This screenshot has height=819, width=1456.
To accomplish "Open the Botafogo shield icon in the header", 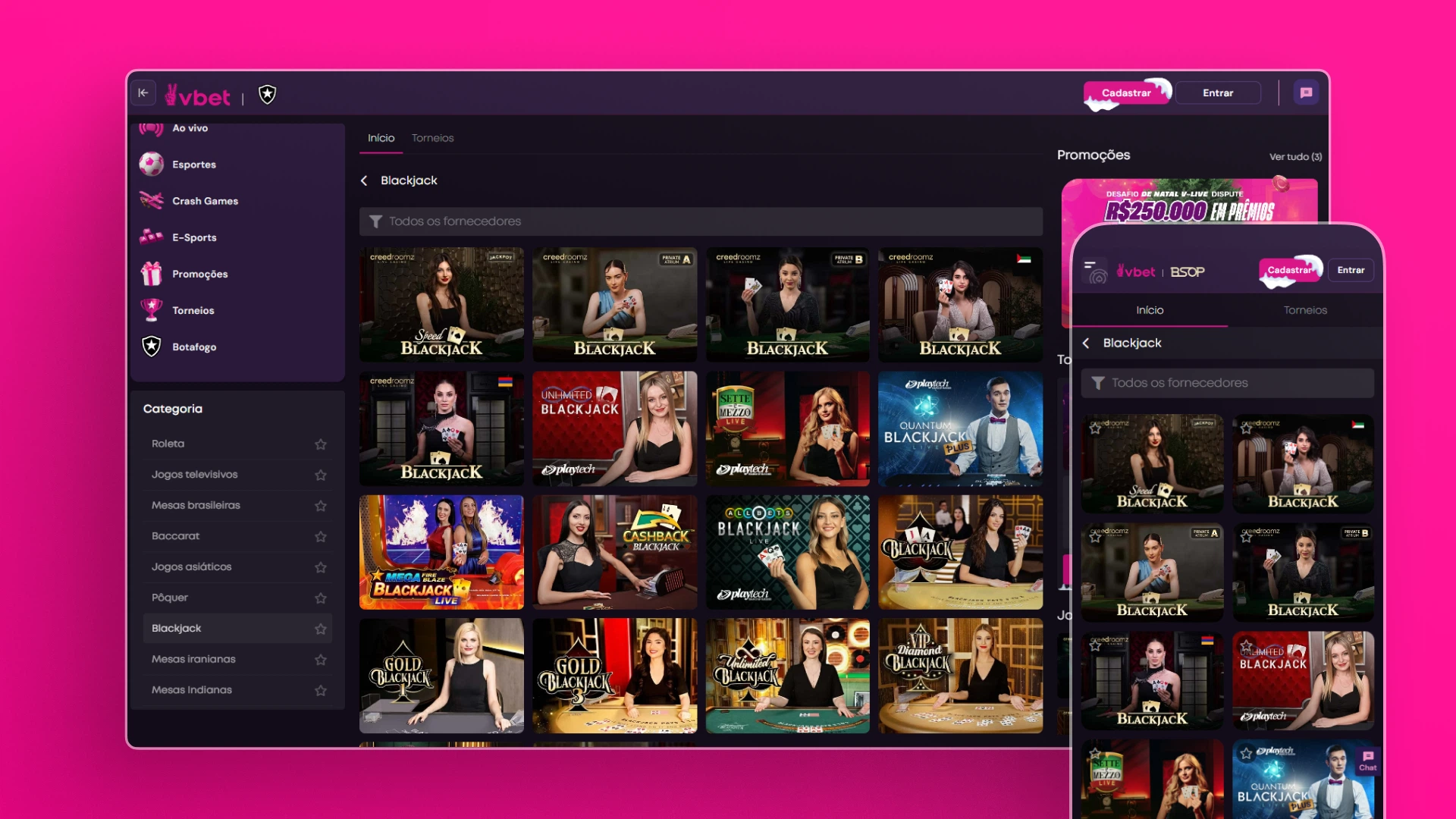I will tap(267, 94).
